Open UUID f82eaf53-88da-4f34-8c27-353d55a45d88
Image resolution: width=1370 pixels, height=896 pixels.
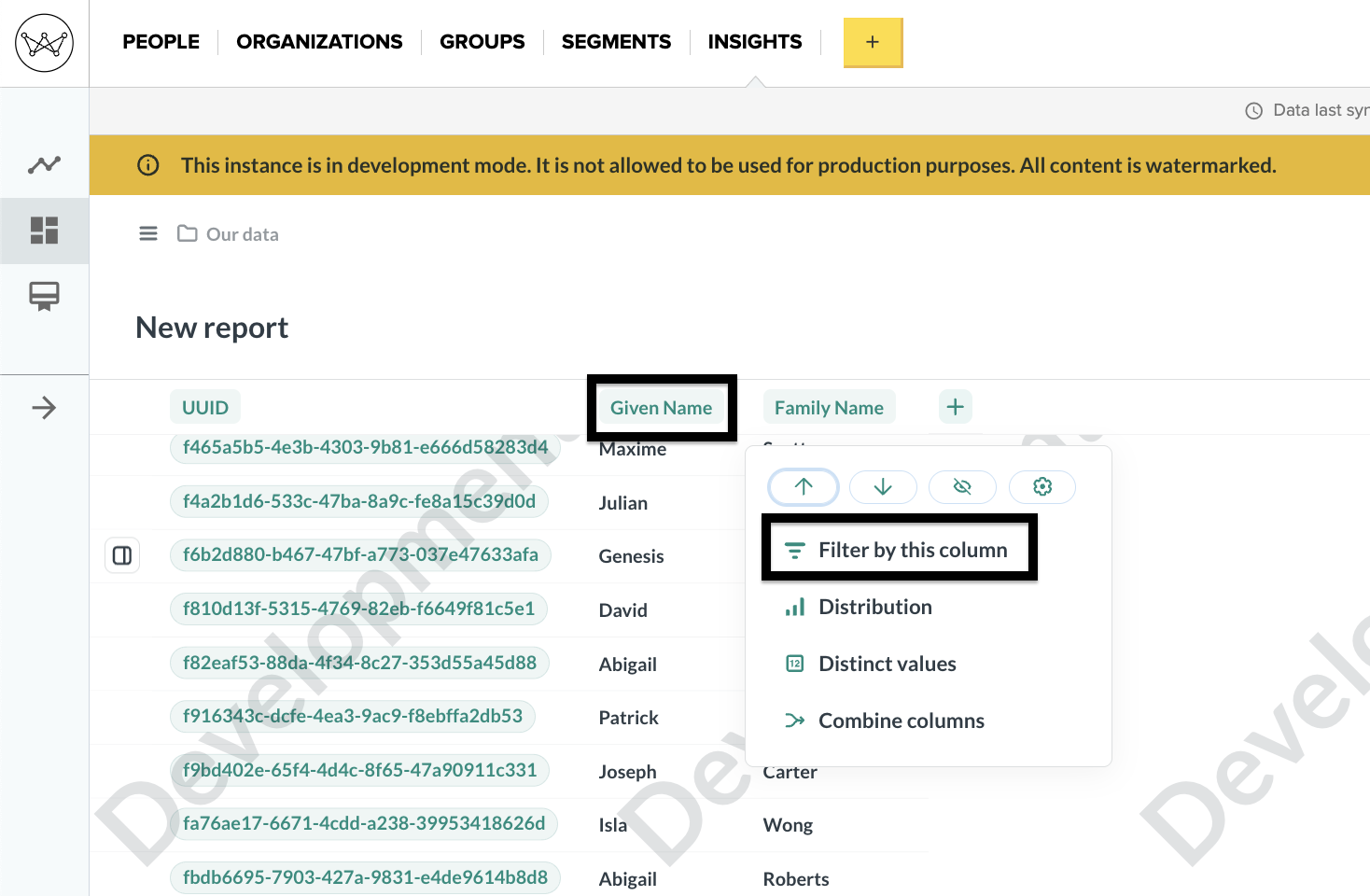pyautogui.click(x=359, y=663)
